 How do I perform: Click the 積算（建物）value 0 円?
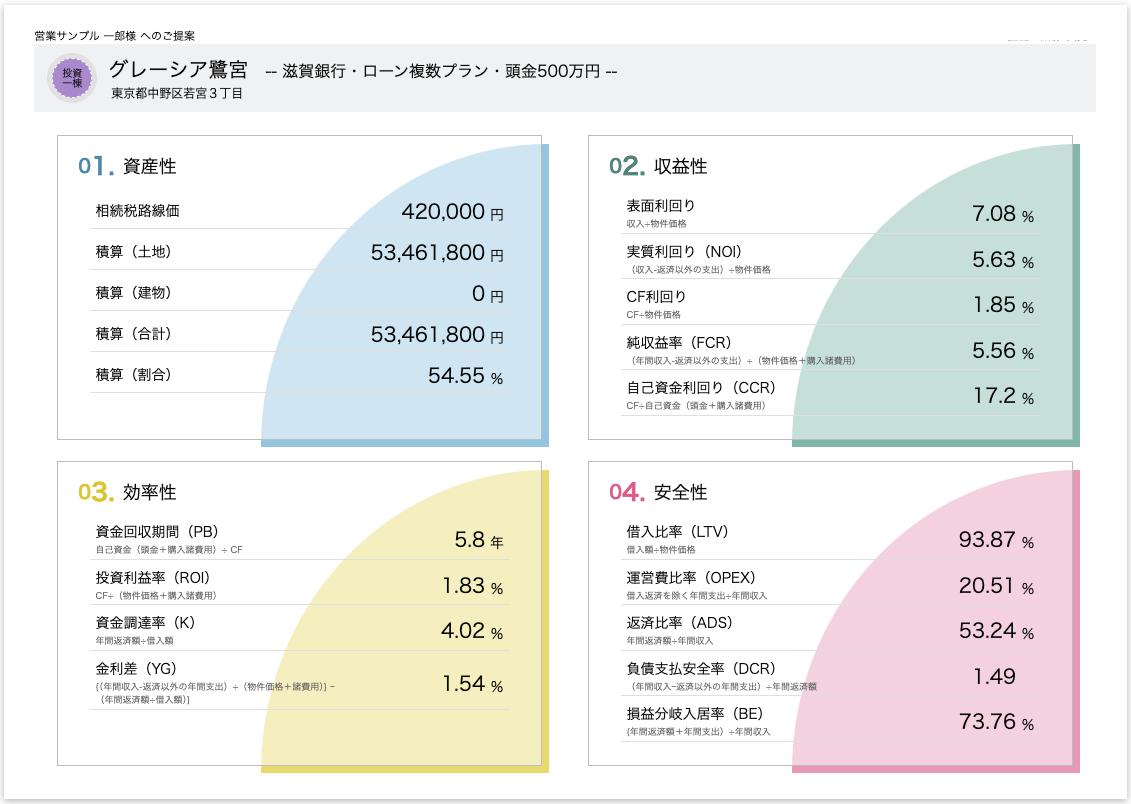pyautogui.click(x=488, y=293)
